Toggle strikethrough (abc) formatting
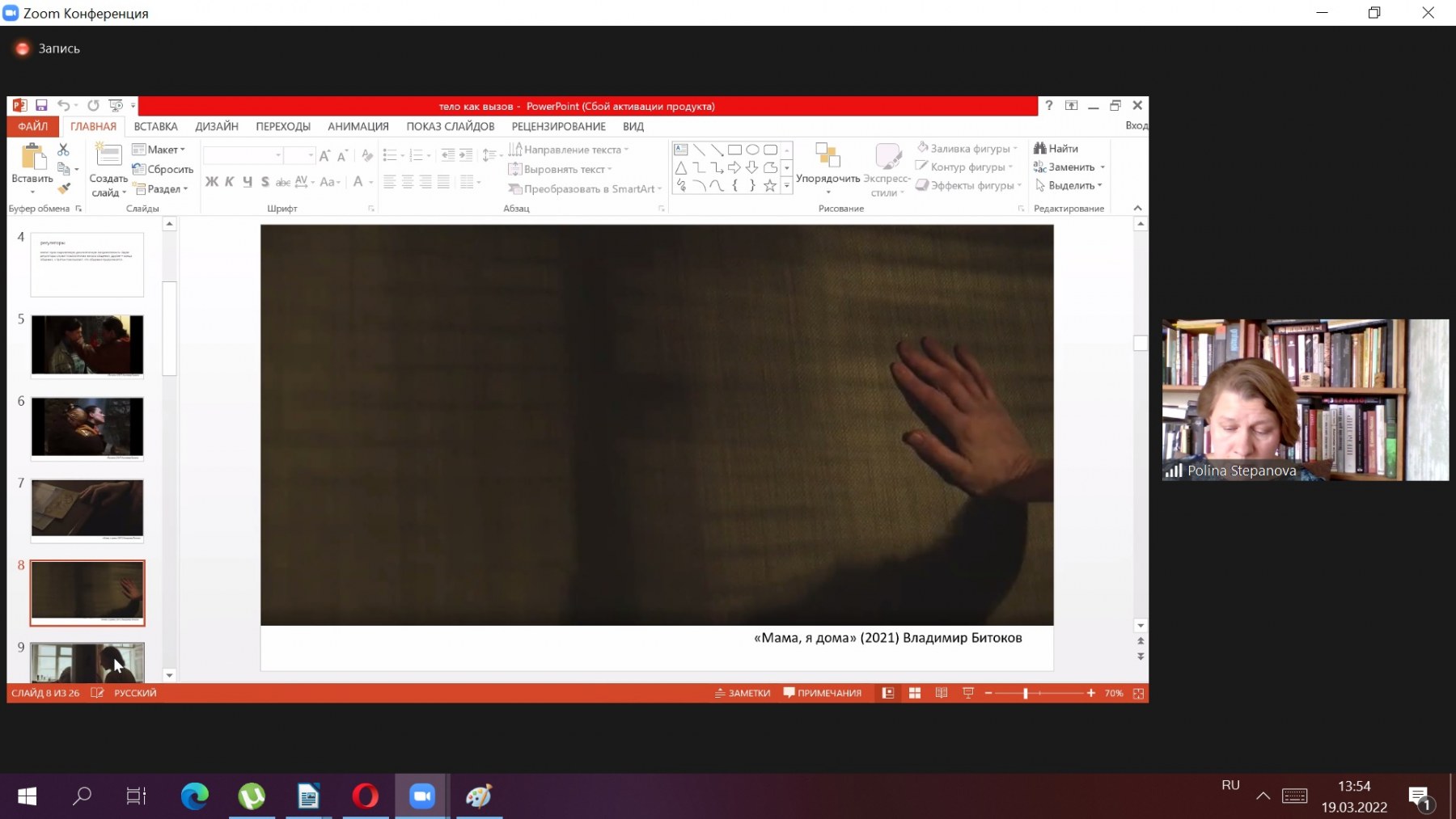This screenshot has width=1456, height=819. [283, 182]
